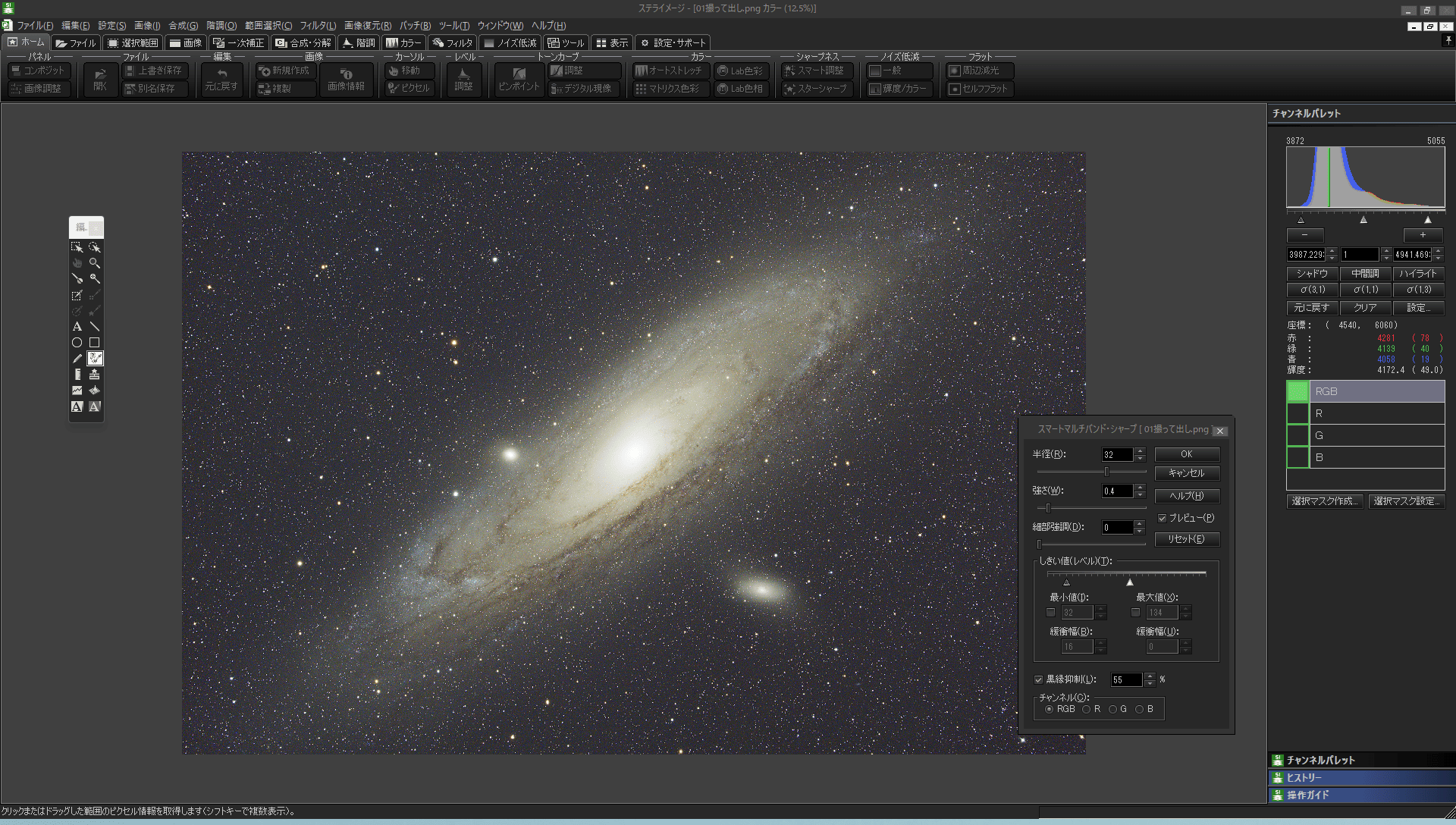Toggle the dark-edge suppression (黒縁抑制) checkbox
1456x825 pixels.
coord(1038,679)
